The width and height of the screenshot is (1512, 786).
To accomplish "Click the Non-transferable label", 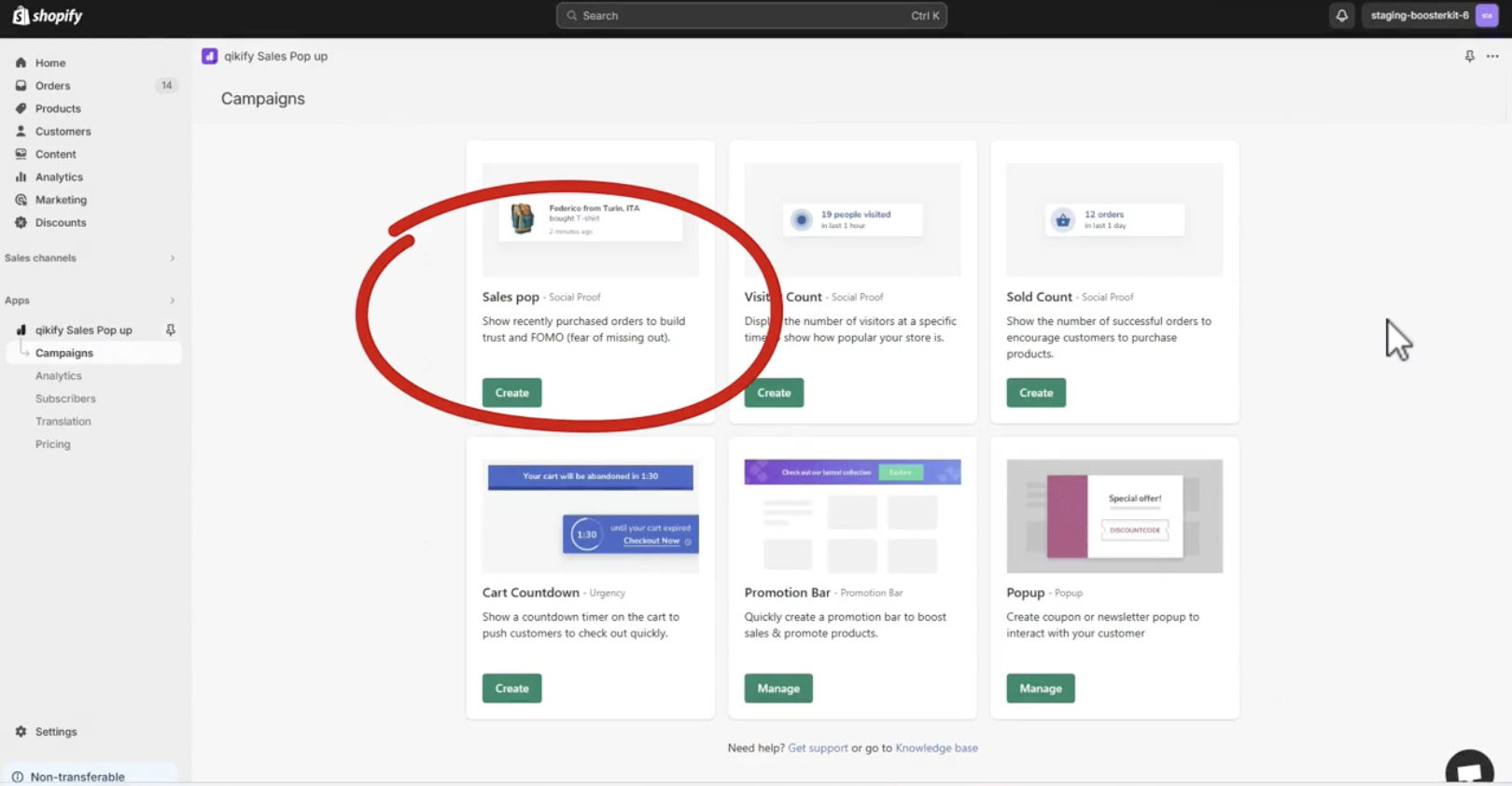I will [77, 777].
